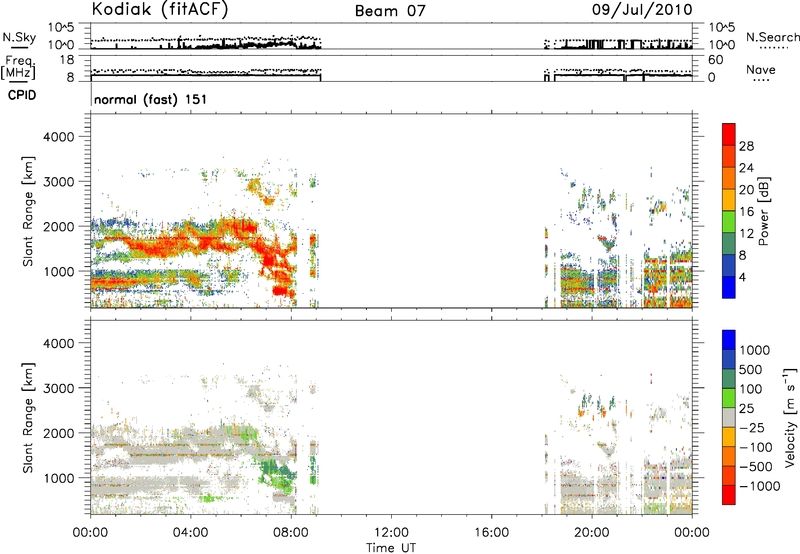Click the '28' value on the power colorbar
Viewport: 800px width, 554px height.
coord(746,146)
